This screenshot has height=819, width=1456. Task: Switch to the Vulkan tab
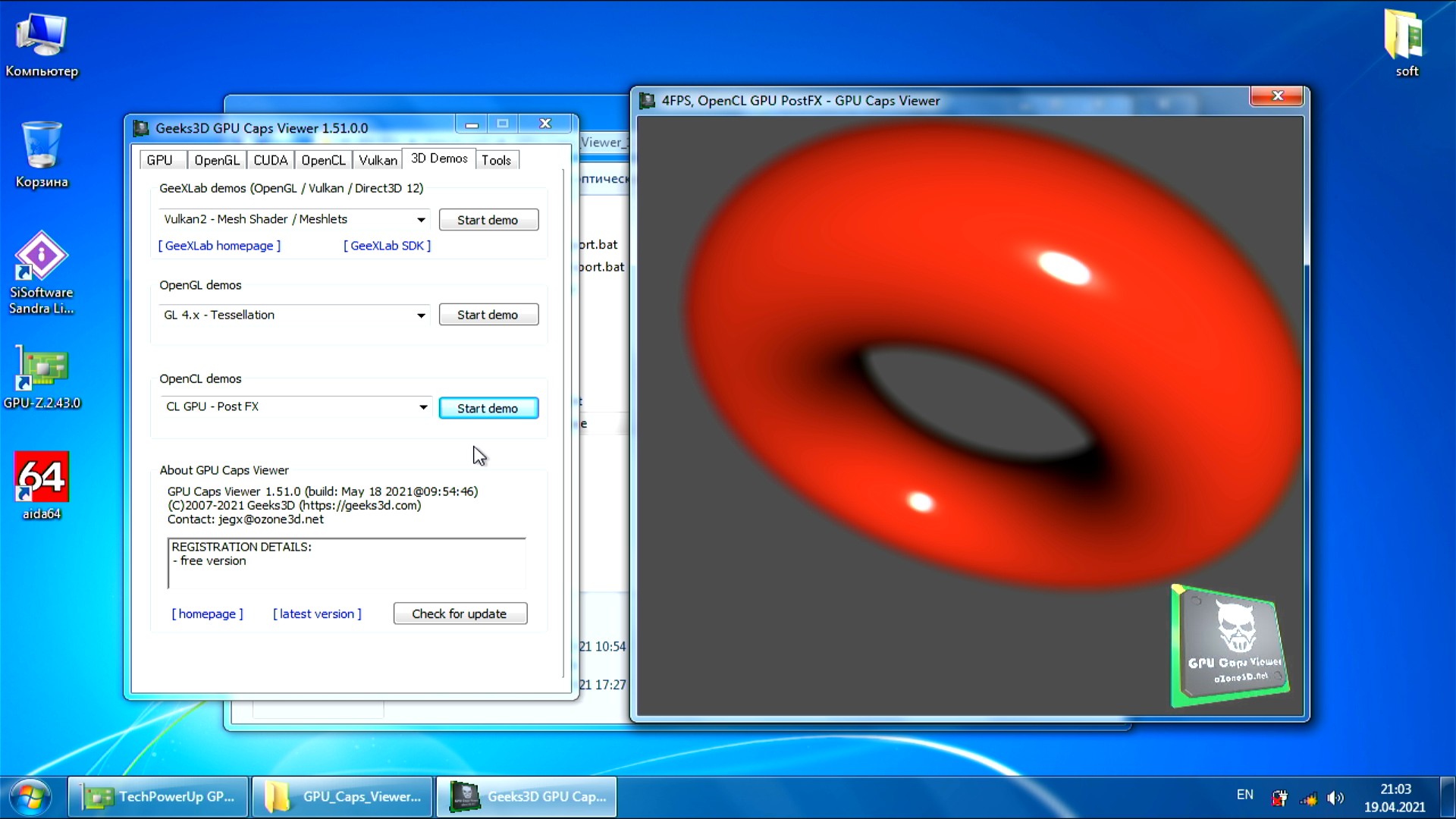[378, 160]
